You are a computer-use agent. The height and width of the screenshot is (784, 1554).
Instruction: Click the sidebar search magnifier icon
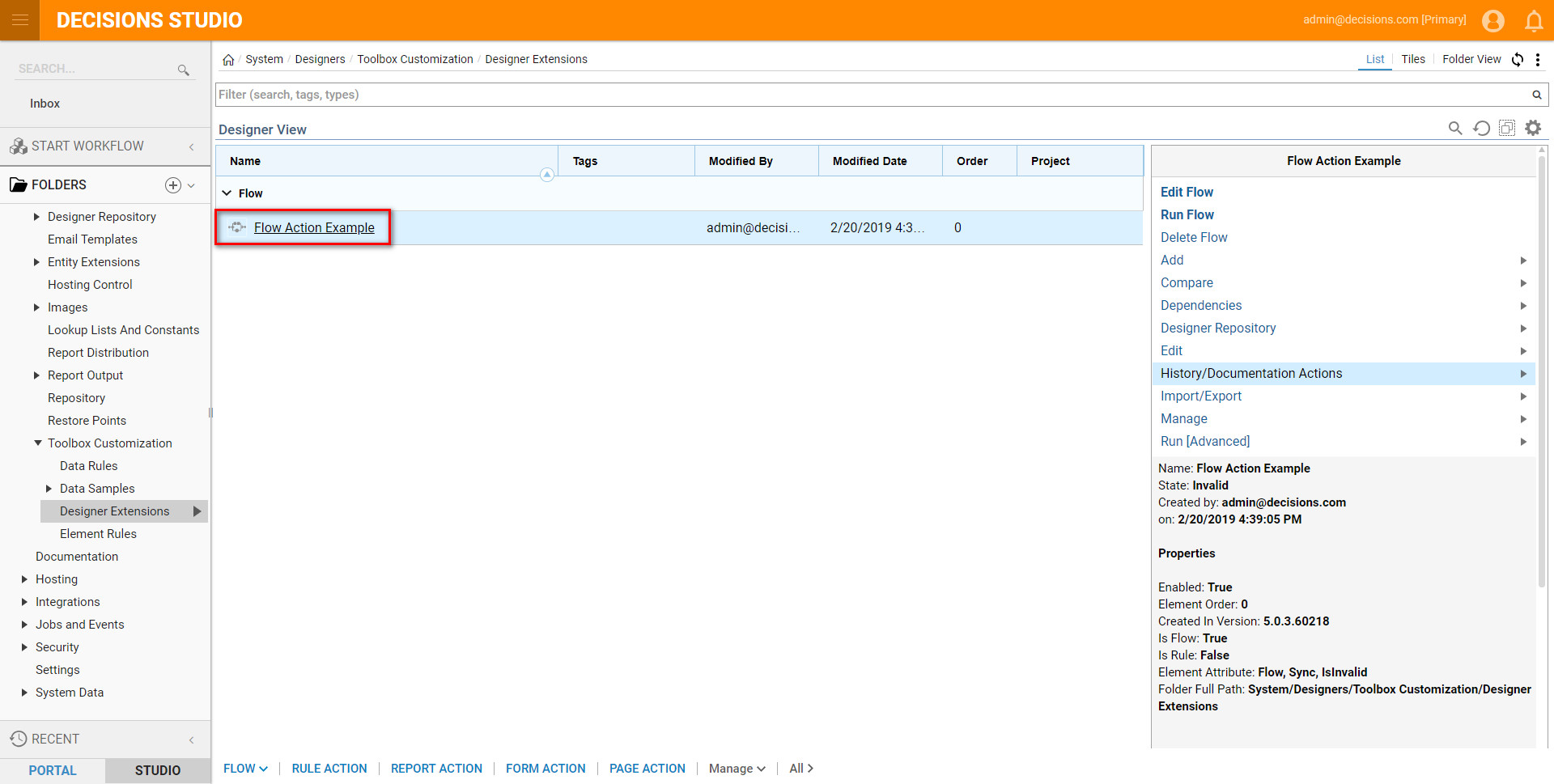click(184, 70)
